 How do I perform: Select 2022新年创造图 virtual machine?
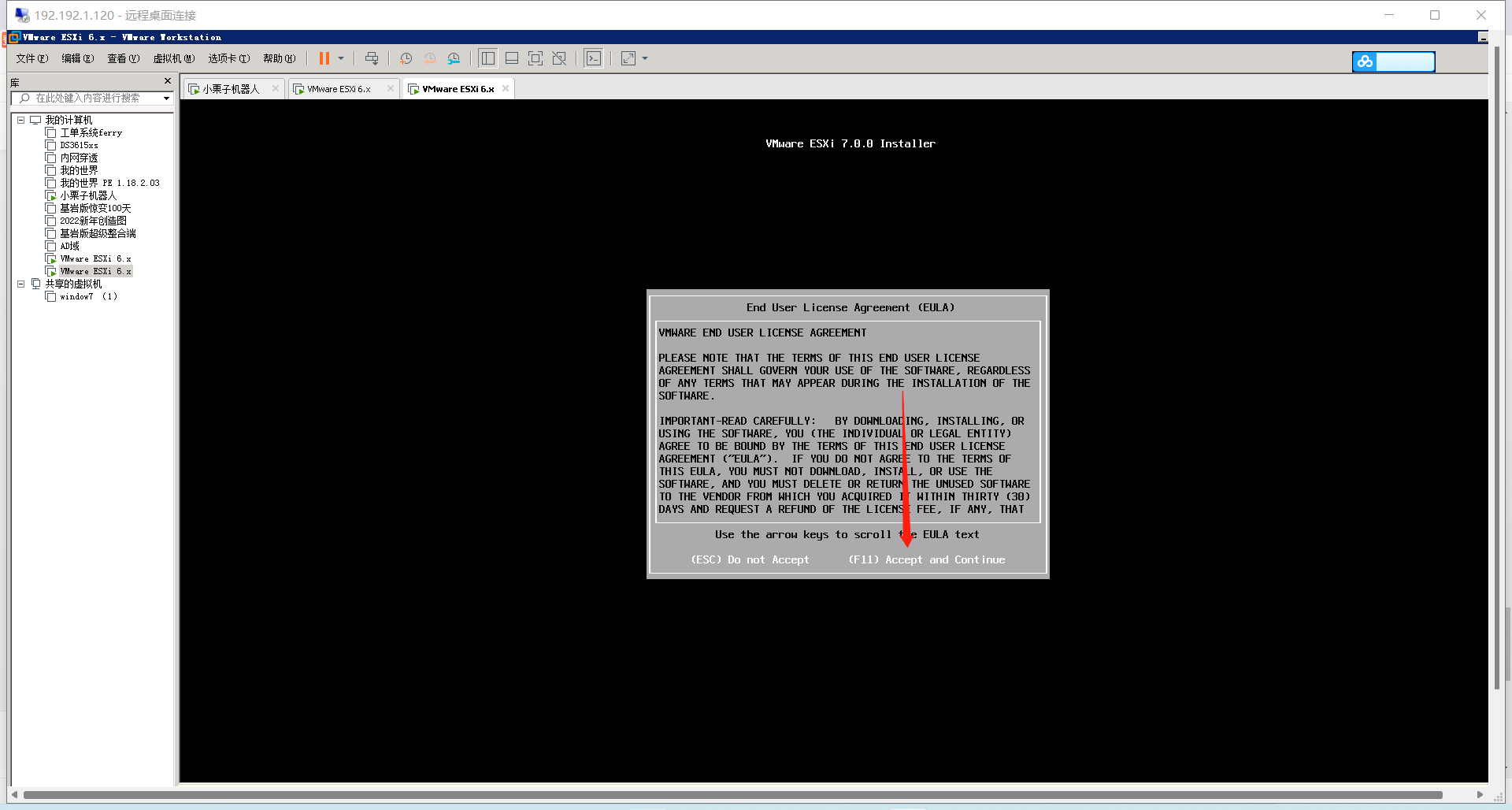click(93, 221)
